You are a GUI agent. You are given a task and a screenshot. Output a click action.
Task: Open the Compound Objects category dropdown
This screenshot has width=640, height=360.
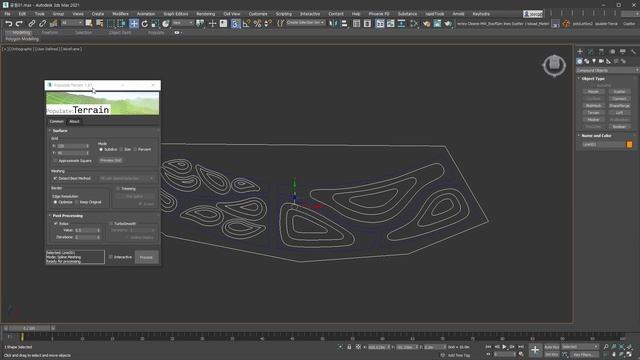pos(607,70)
